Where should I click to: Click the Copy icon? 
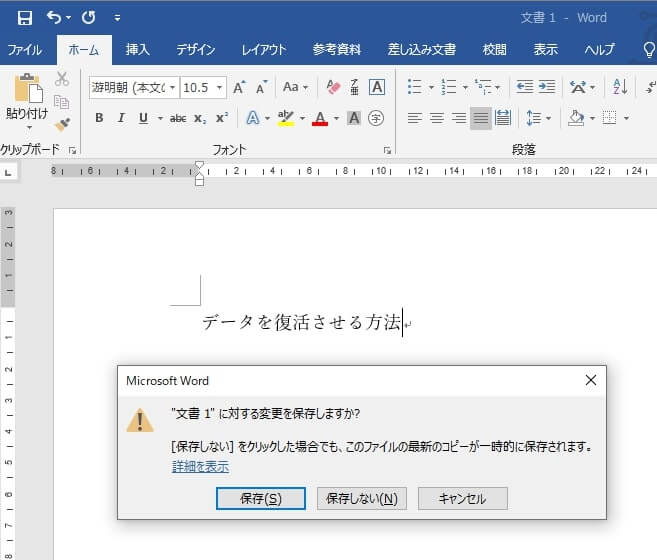[62, 102]
